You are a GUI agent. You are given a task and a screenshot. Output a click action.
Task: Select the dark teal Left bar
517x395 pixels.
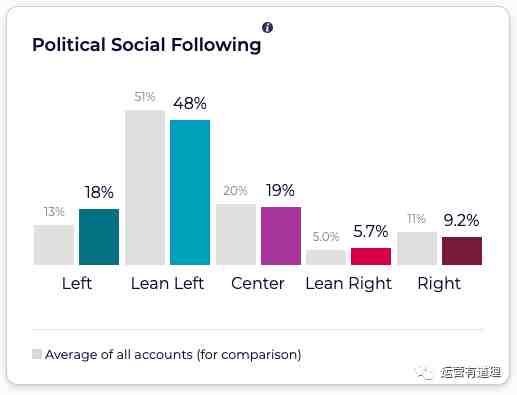pyautogui.click(x=99, y=237)
